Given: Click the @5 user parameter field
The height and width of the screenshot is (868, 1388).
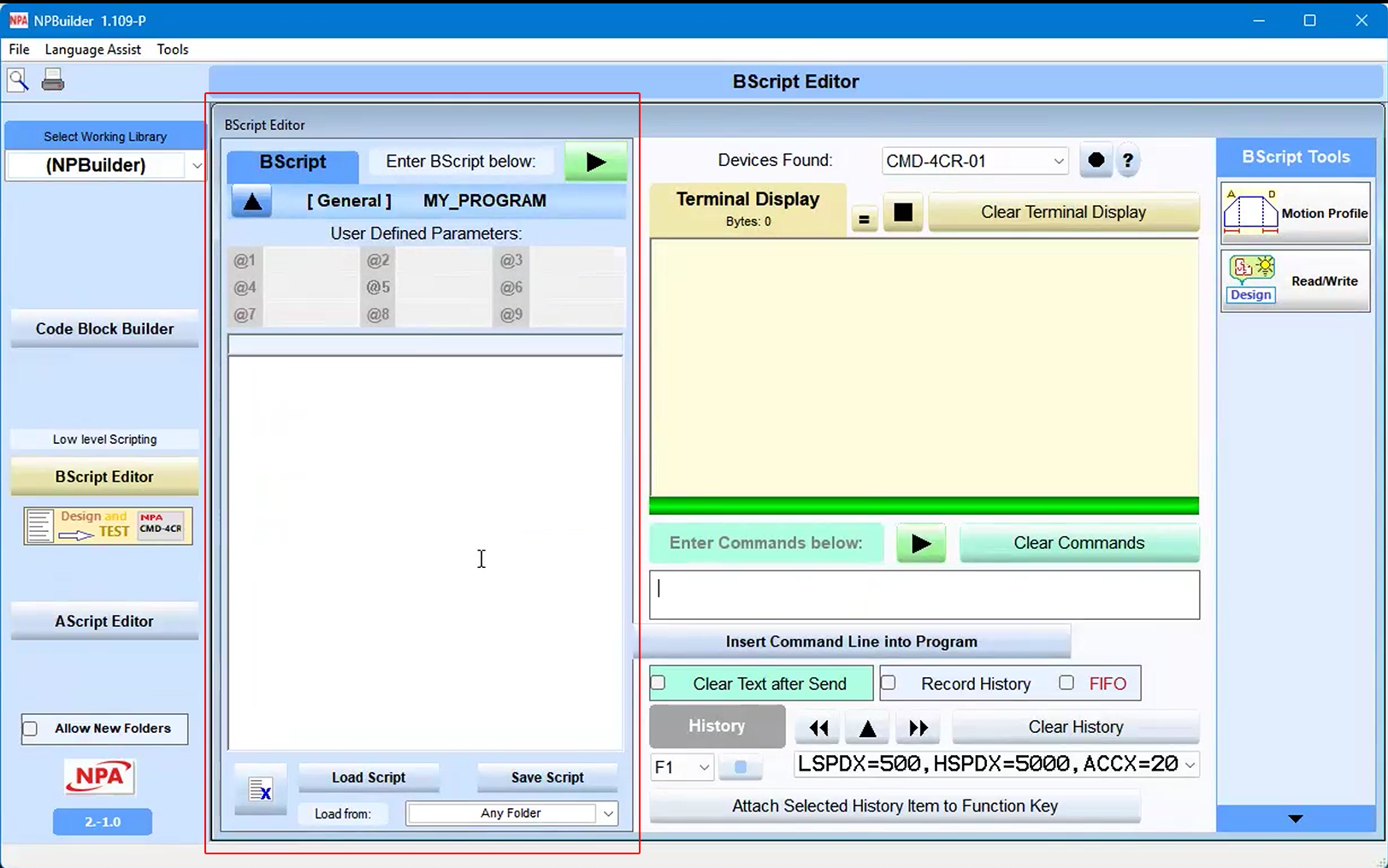Looking at the screenshot, I should click(443, 287).
